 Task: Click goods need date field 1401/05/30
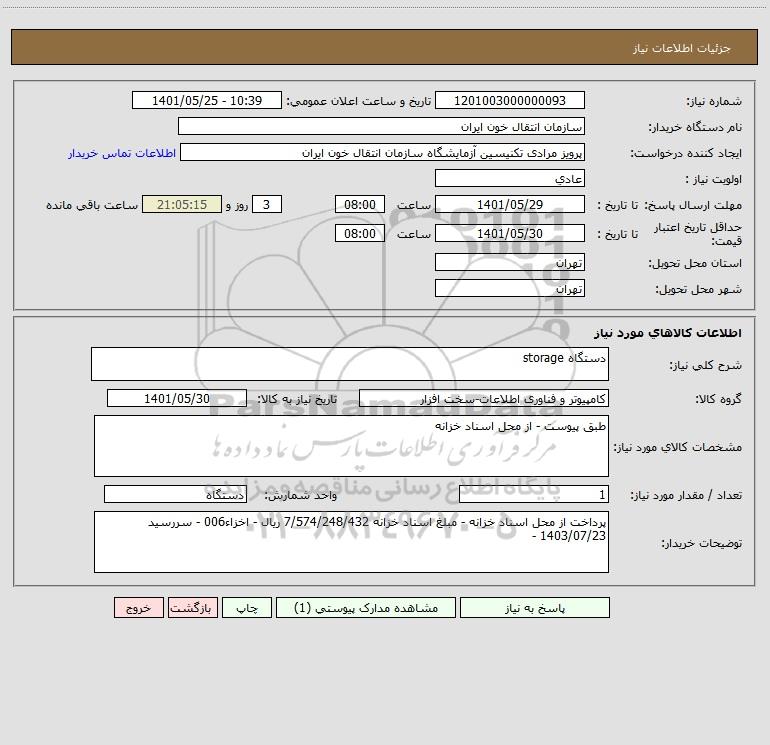(x=177, y=398)
